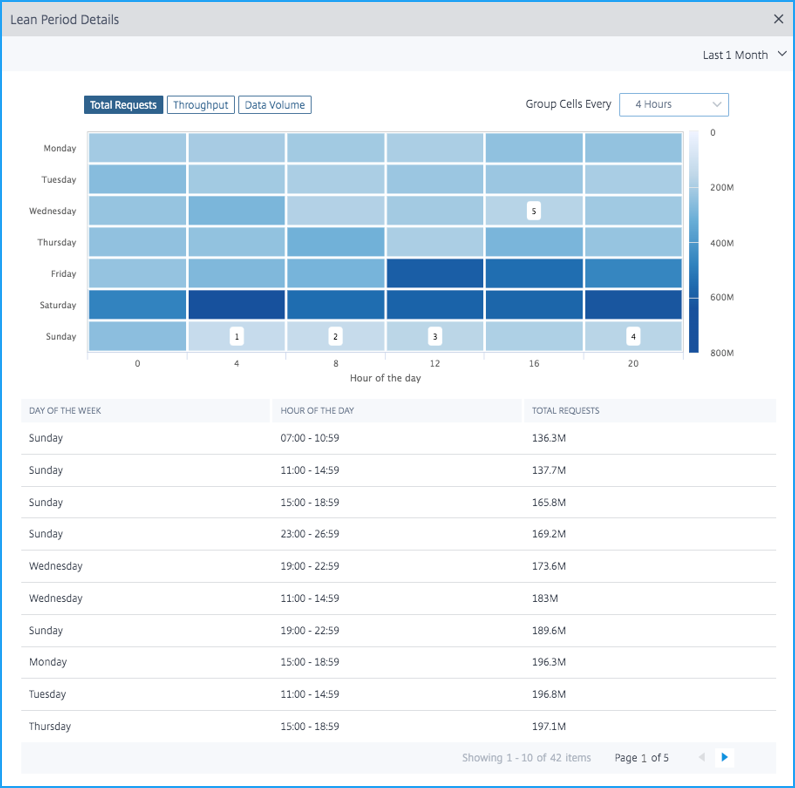
Task: Close the Lean Period Details dialog
Action: tap(778, 19)
